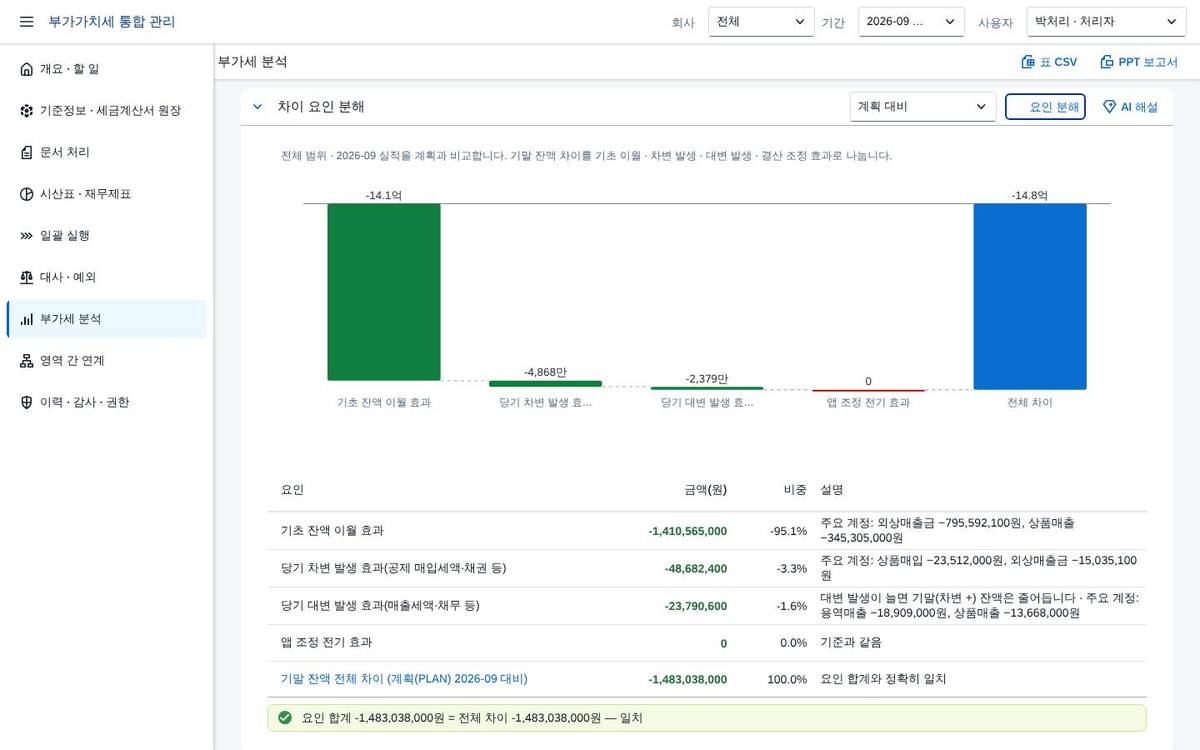Viewport: 1200px width, 750px height.
Task: Collapse the 차이 요인 분해 section
Action: click(257, 107)
